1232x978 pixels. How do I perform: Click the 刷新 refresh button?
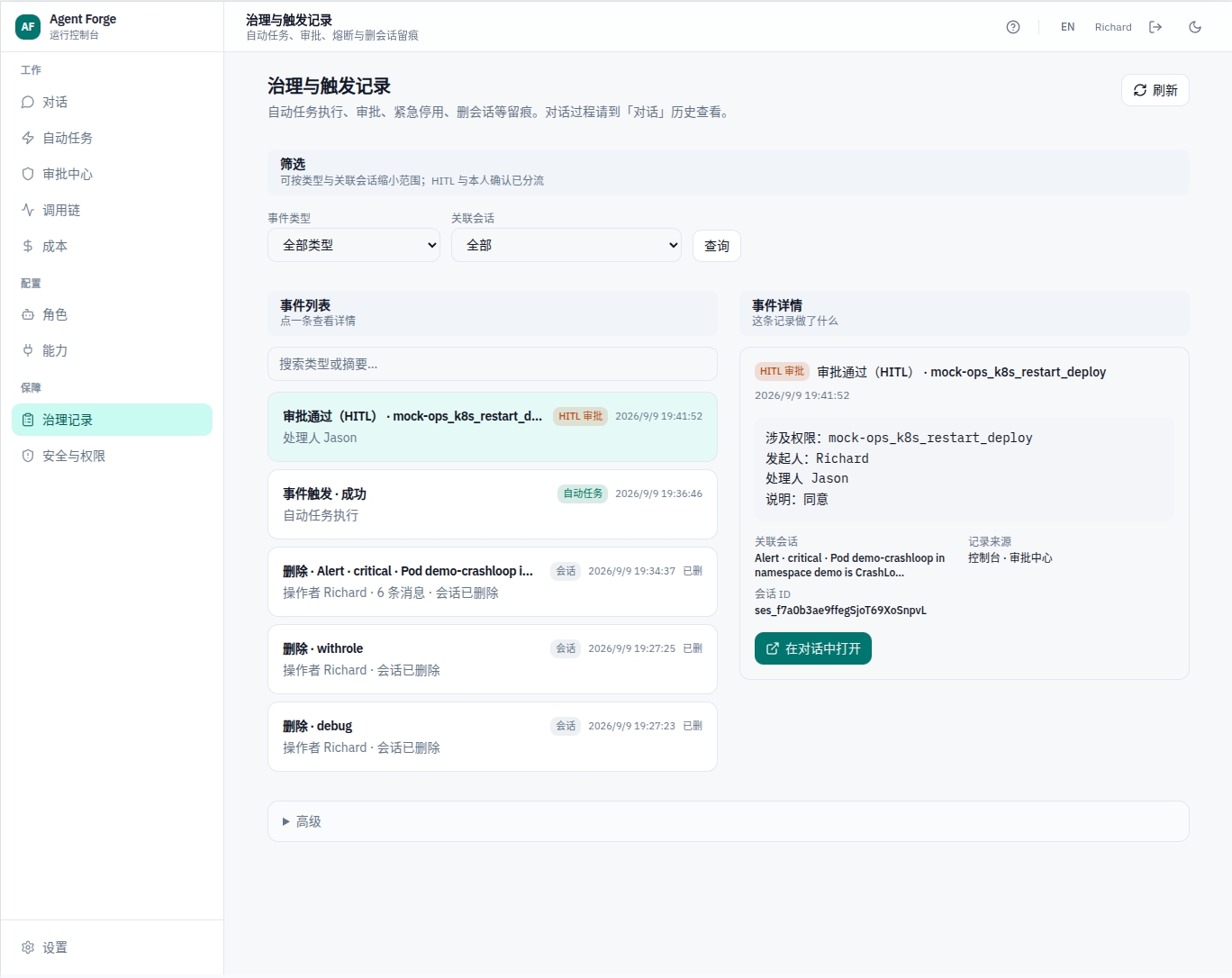1155,90
